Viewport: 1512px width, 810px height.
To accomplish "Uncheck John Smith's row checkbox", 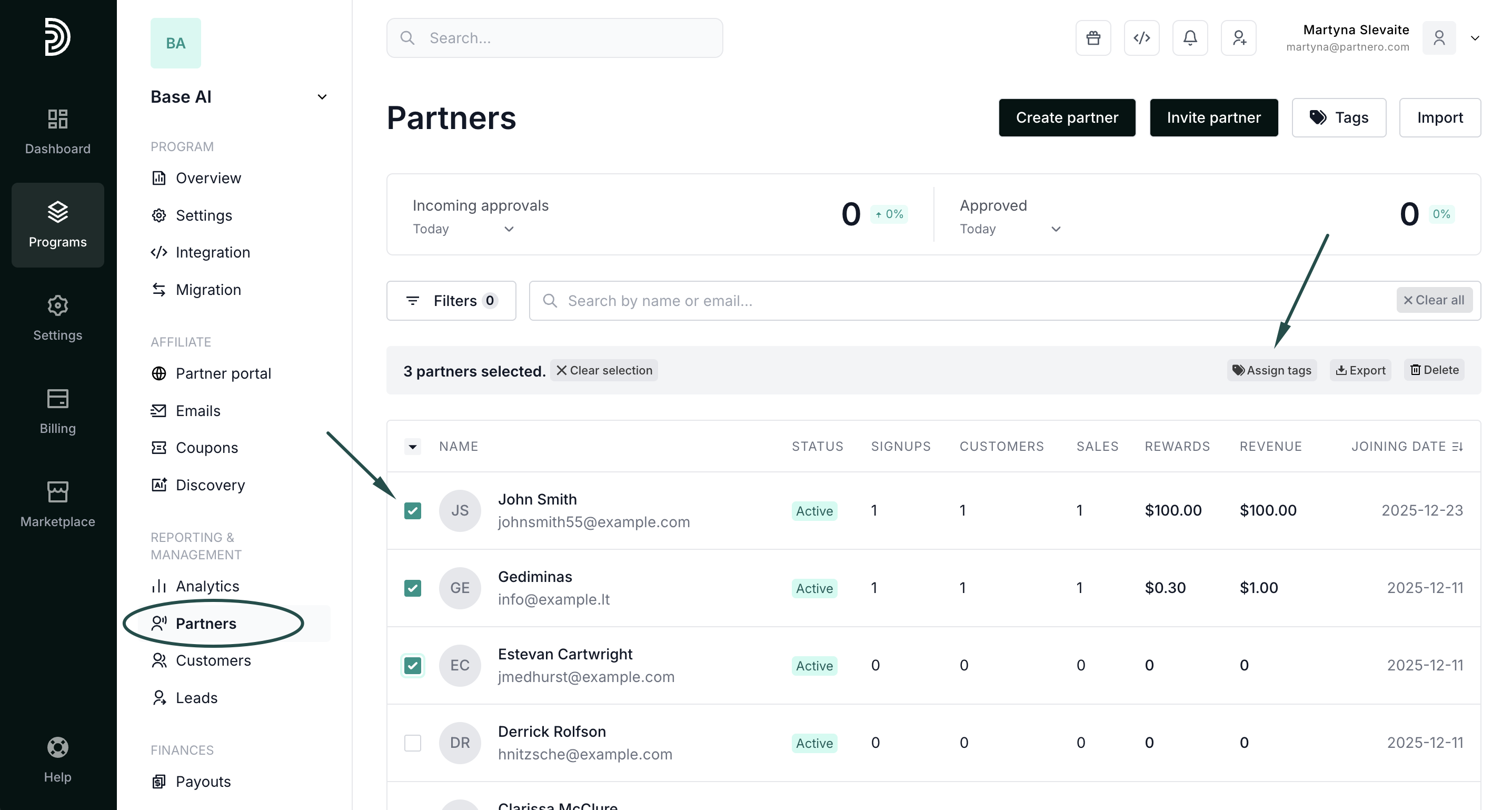I will (x=413, y=510).
